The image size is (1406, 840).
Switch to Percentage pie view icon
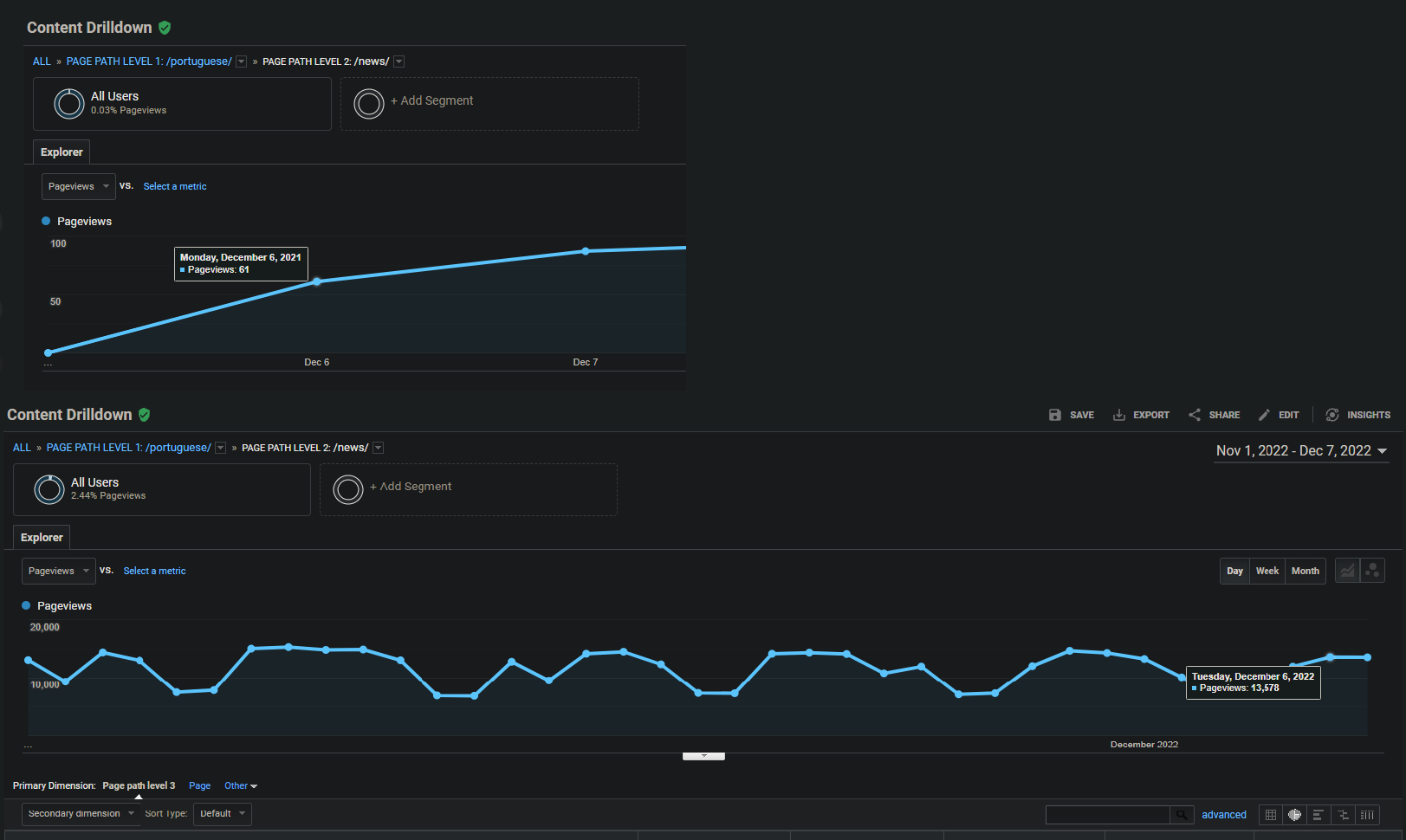(1295, 815)
